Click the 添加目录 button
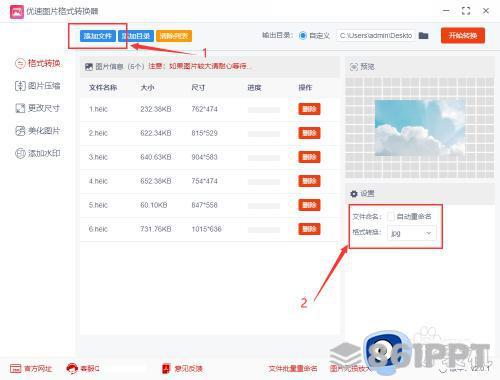Screen dimensions: 500x380 (136, 36)
